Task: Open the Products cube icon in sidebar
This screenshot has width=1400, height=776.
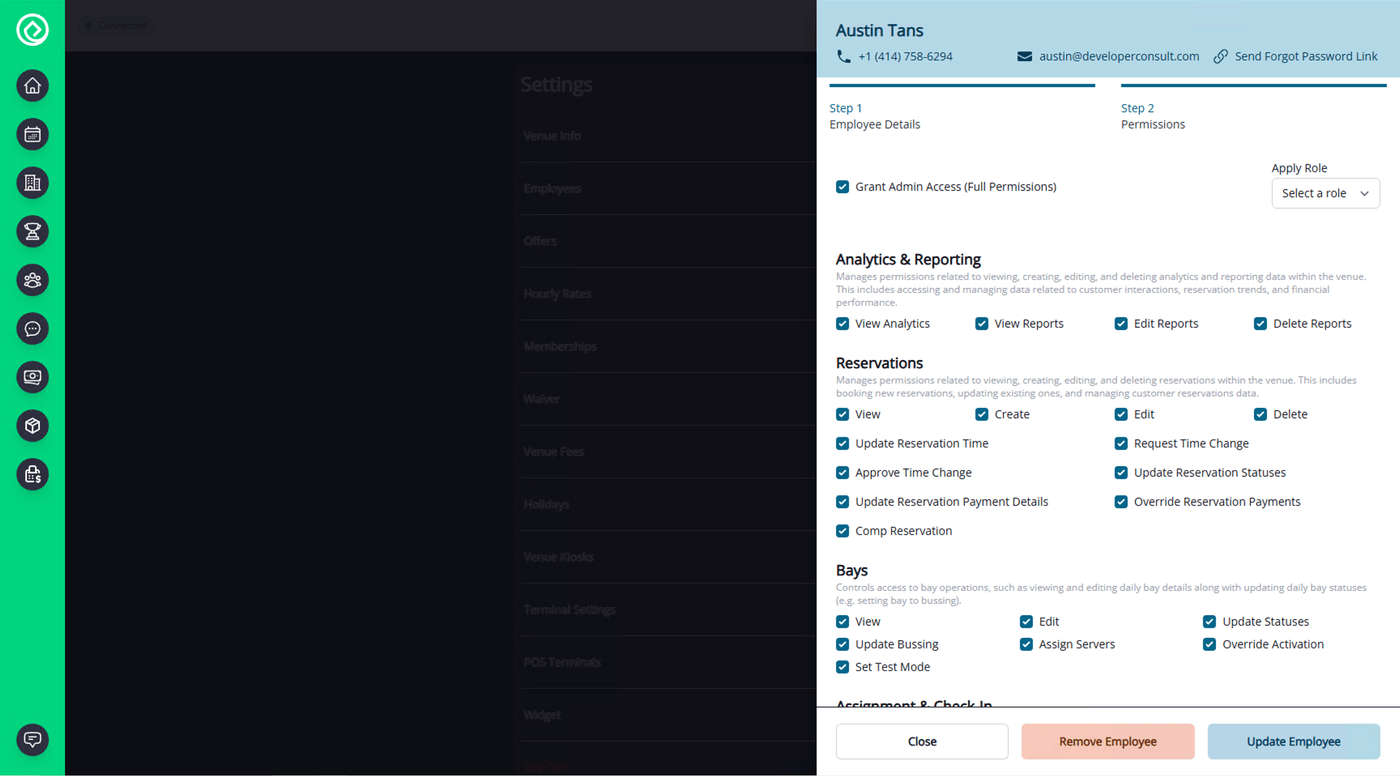Action: pos(32,425)
